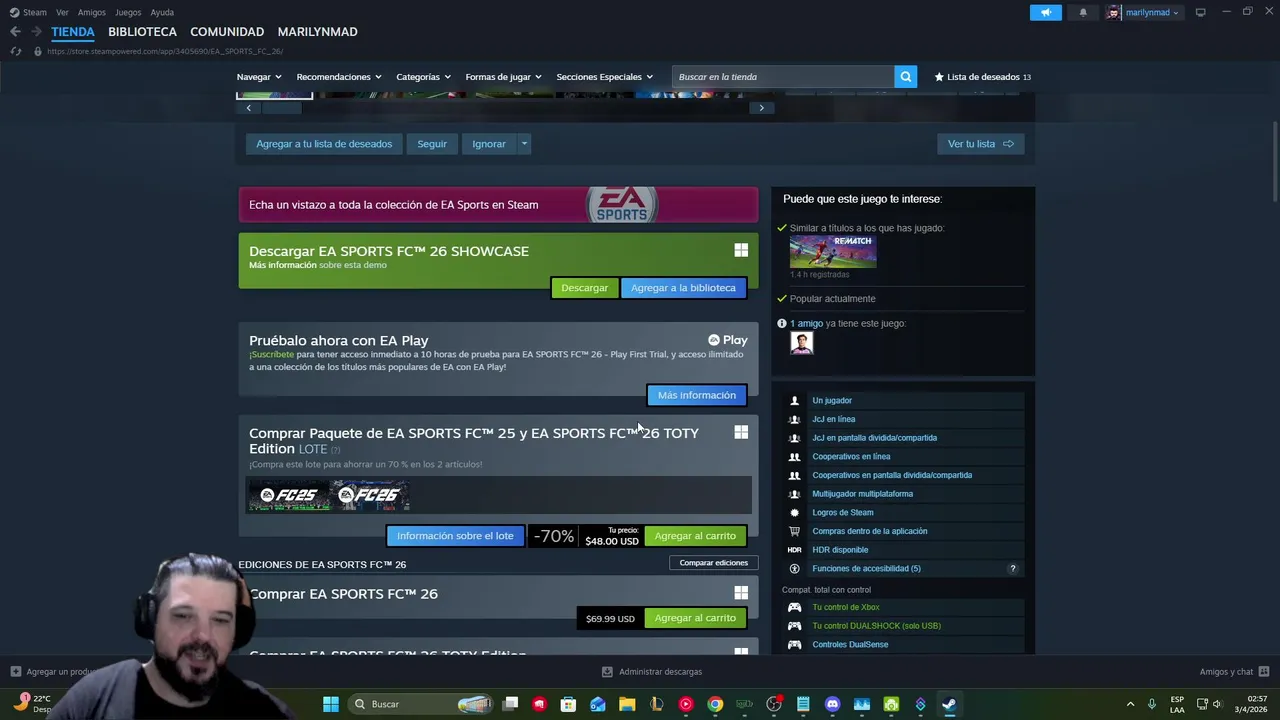This screenshot has height=720, width=1280.
Task: Click the TIENDA tab
Action: [x=73, y=32]
